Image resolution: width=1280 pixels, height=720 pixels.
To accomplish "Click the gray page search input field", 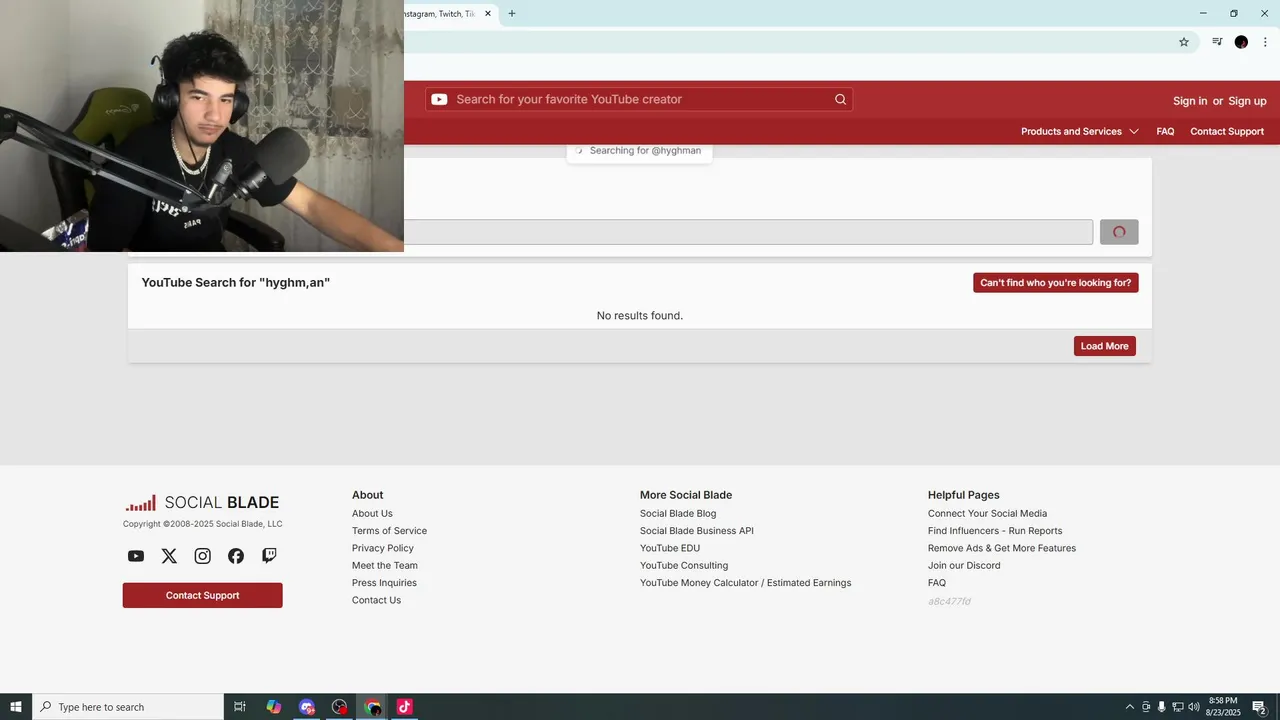I will pos(748,232).
